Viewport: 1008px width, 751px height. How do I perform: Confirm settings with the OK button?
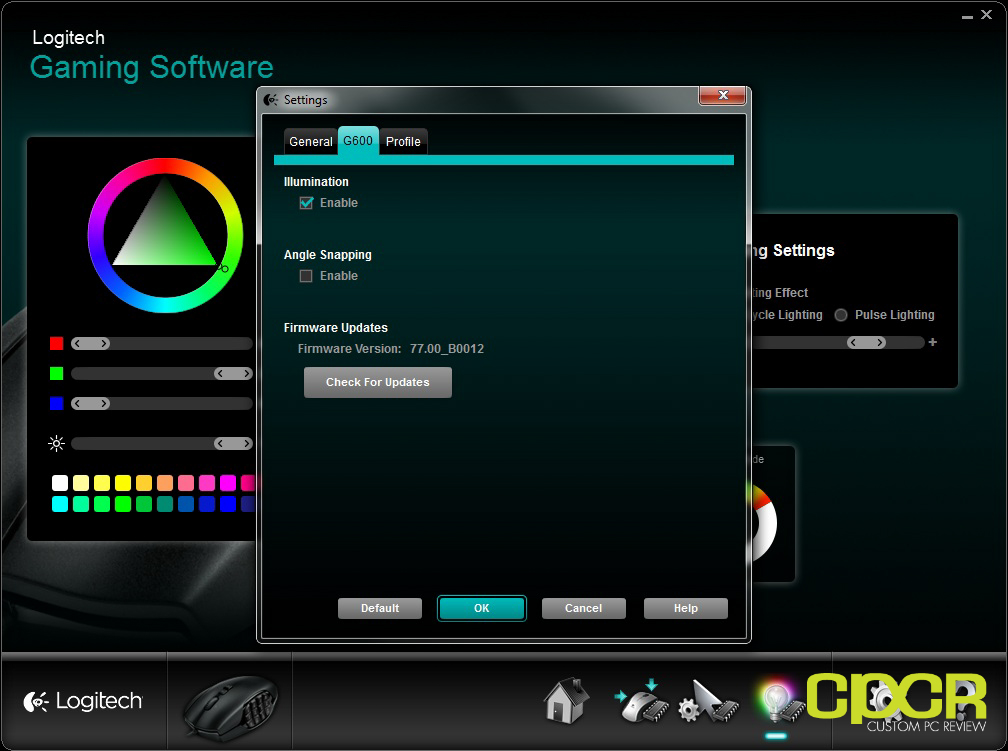coord(482,608)
